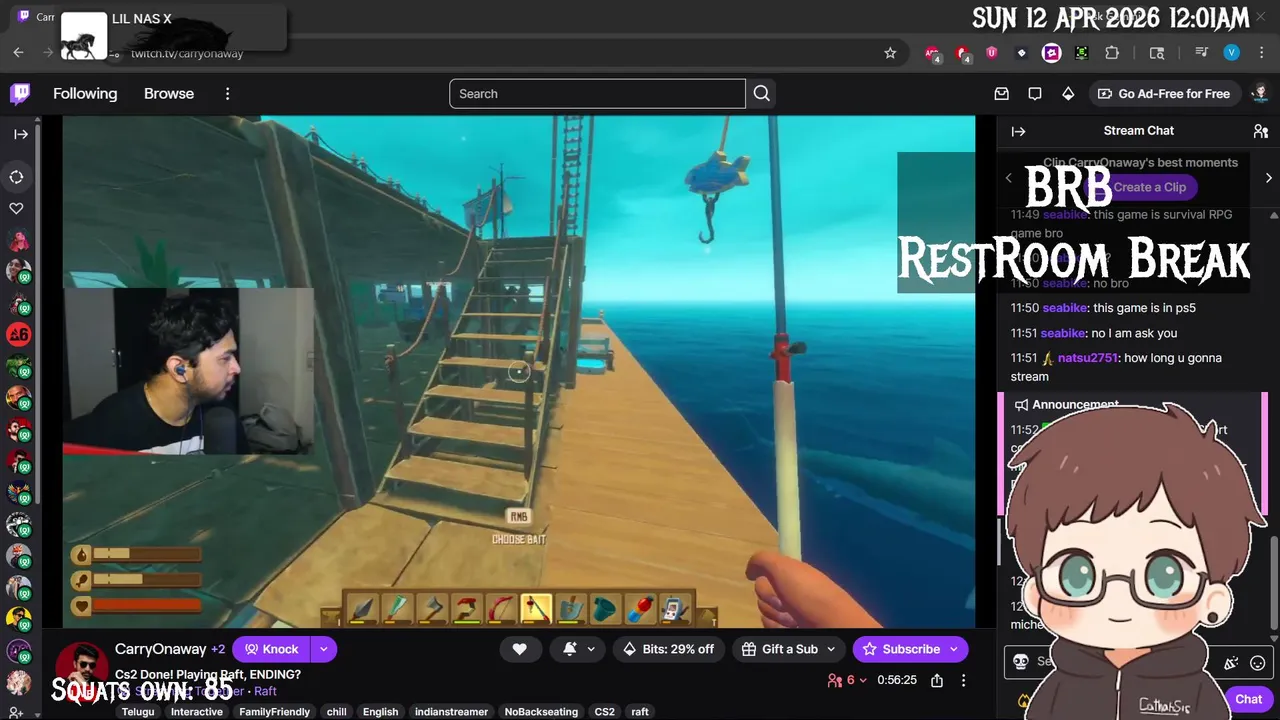Image resolution: width=1280 pixels, height=720 pixels.
Task: Open the Following tab
Action: pos(85,94)
